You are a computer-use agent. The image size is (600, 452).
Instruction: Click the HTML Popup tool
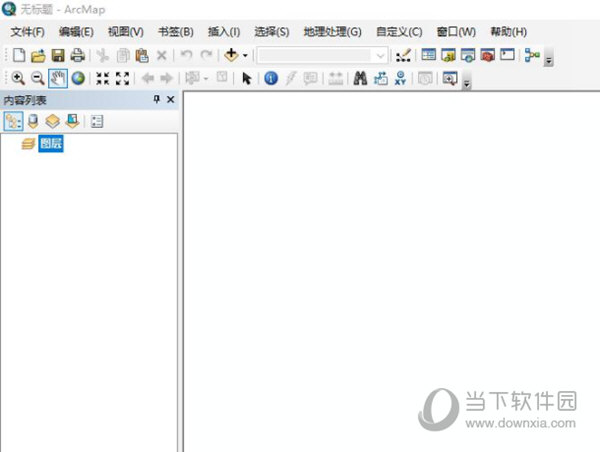pyautogui.click(x=310, y=78)
